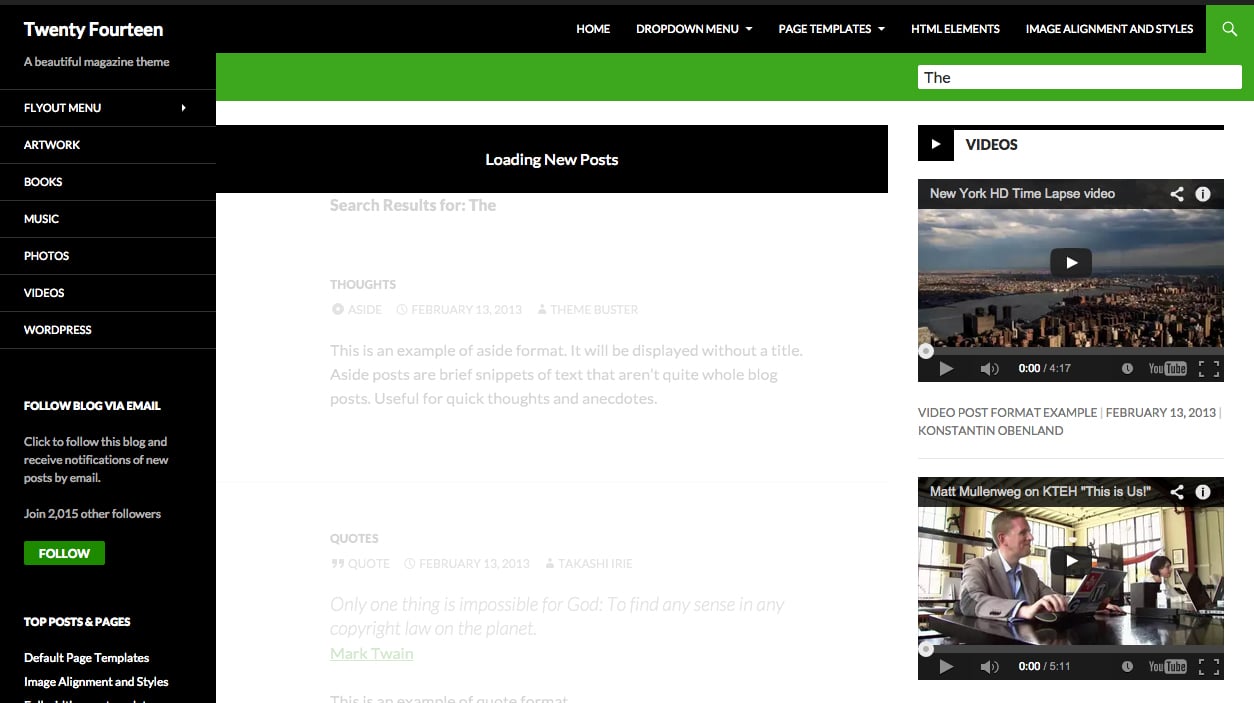Viewport: 1254px width, 703px height.
Task: Open Video Post Format Example link
Action: tap(1007, 412)
